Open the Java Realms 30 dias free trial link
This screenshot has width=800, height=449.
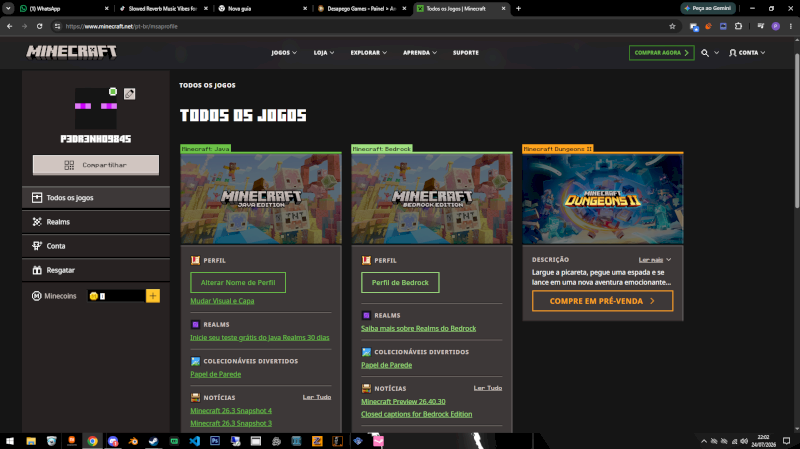pyautogui.click(x=260, y=338)
